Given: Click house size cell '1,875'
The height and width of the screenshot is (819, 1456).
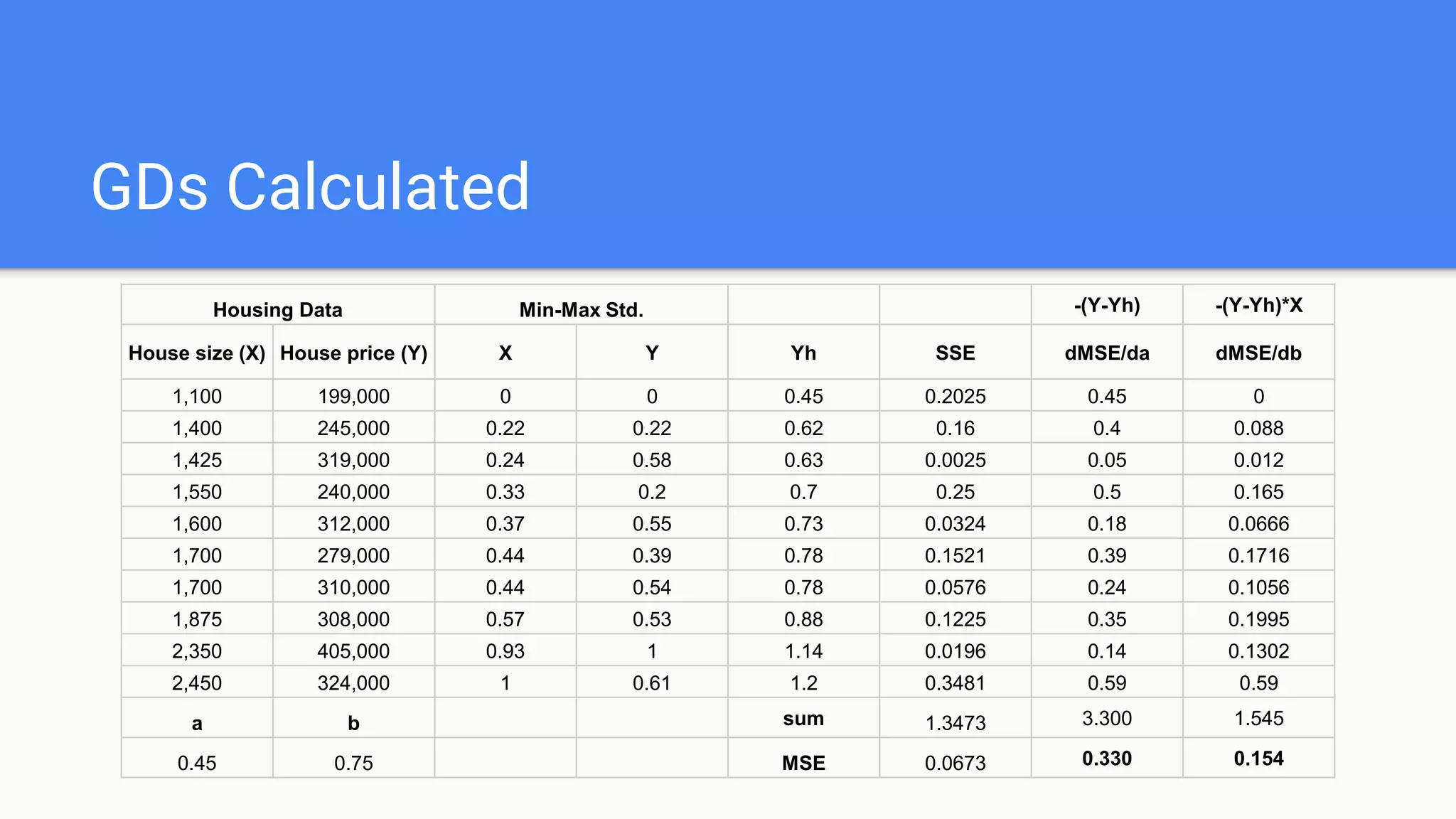Looking at the screenshot, I should (x=197, y=619).
